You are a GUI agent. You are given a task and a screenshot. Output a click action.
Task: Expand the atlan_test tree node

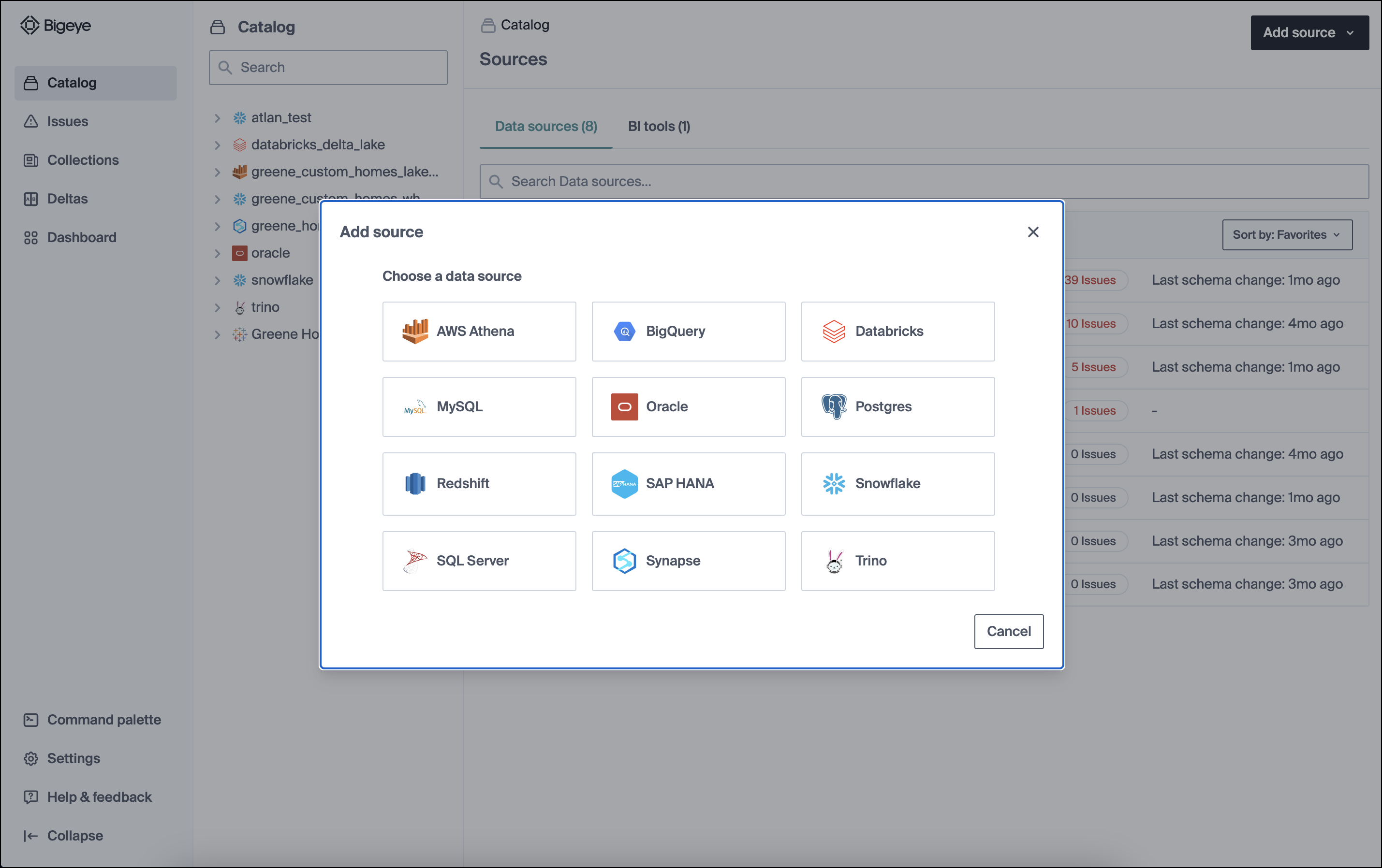(218, 118)
